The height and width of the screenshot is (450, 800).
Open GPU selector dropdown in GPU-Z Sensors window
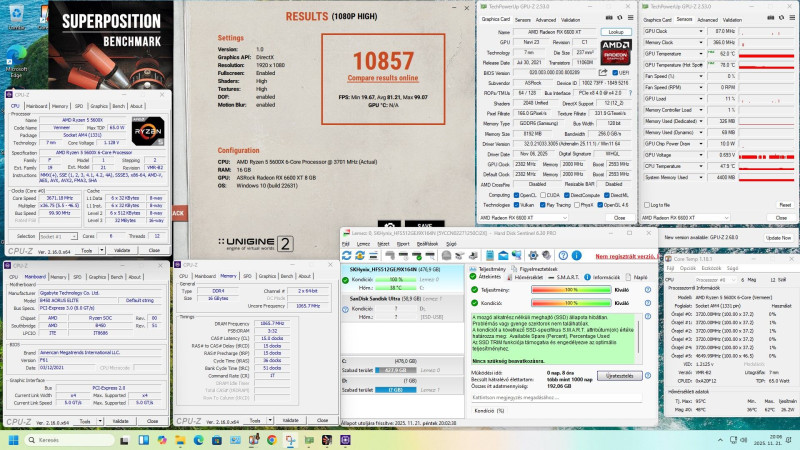click(726, 218)
